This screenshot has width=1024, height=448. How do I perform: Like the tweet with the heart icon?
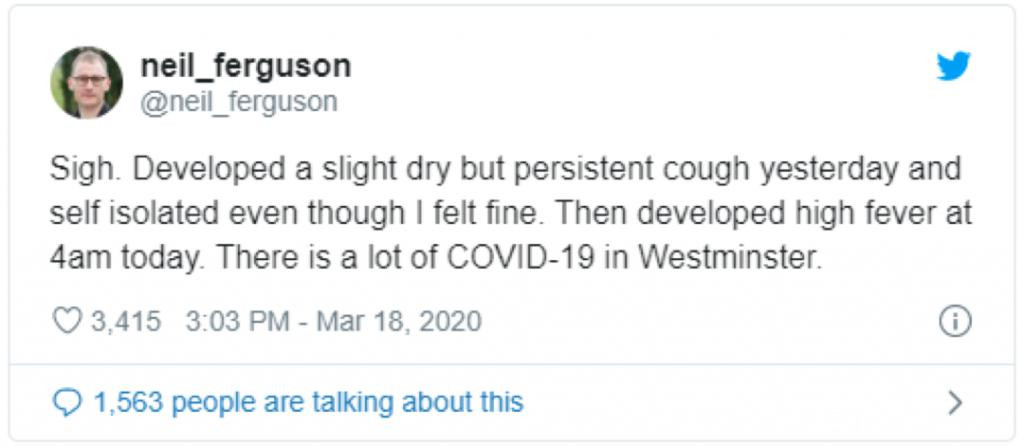point(65,322)
